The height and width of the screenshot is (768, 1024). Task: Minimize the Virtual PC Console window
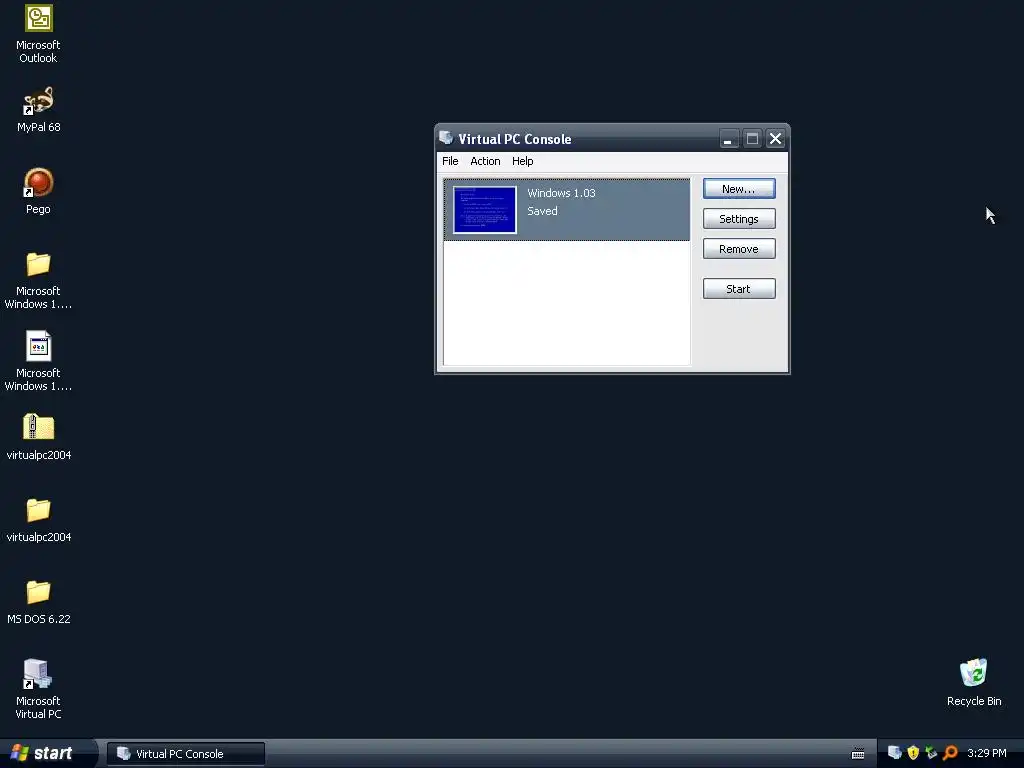click(x=729, y=138)
